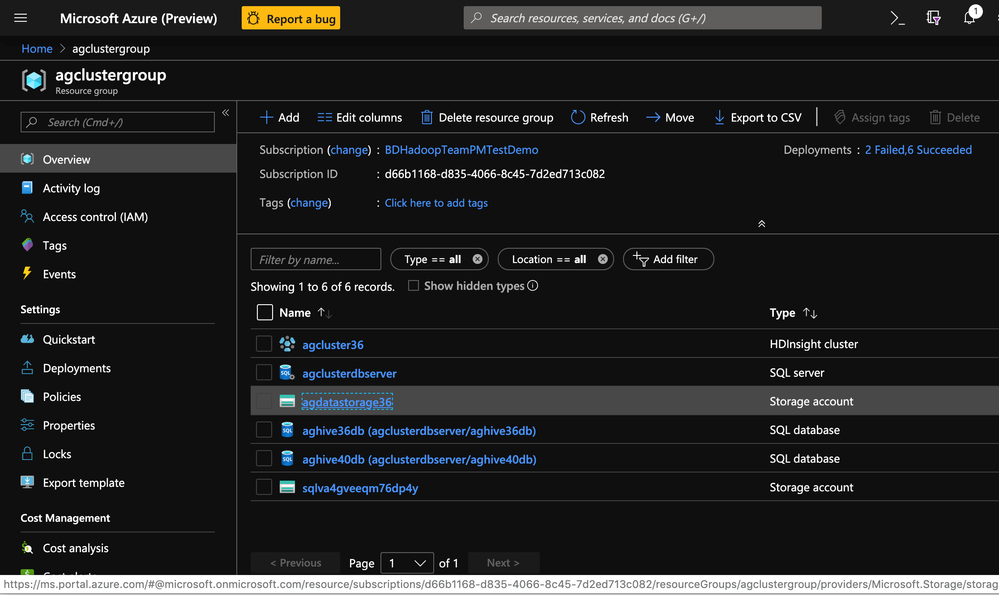This screenshot has width=999, height=595.
Task: Focus the global search resources box
Action: 642,18
